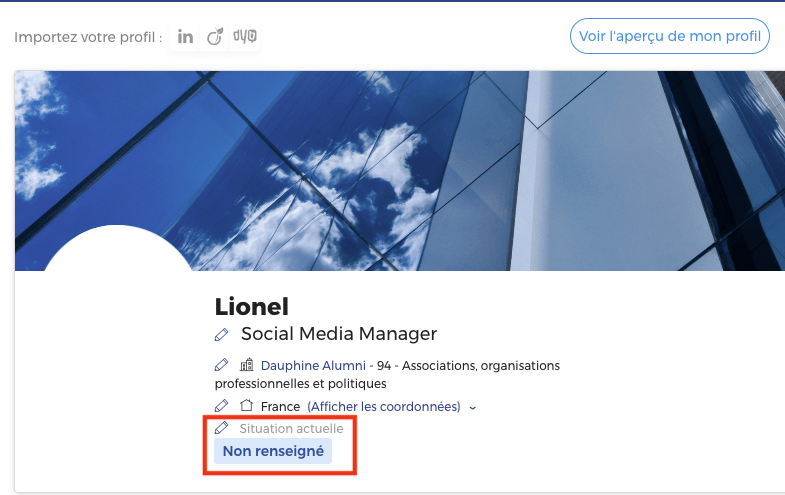Click the Situation actuelle label
Viewport: 785px width, 495px height.
click(x=291, y=429)
